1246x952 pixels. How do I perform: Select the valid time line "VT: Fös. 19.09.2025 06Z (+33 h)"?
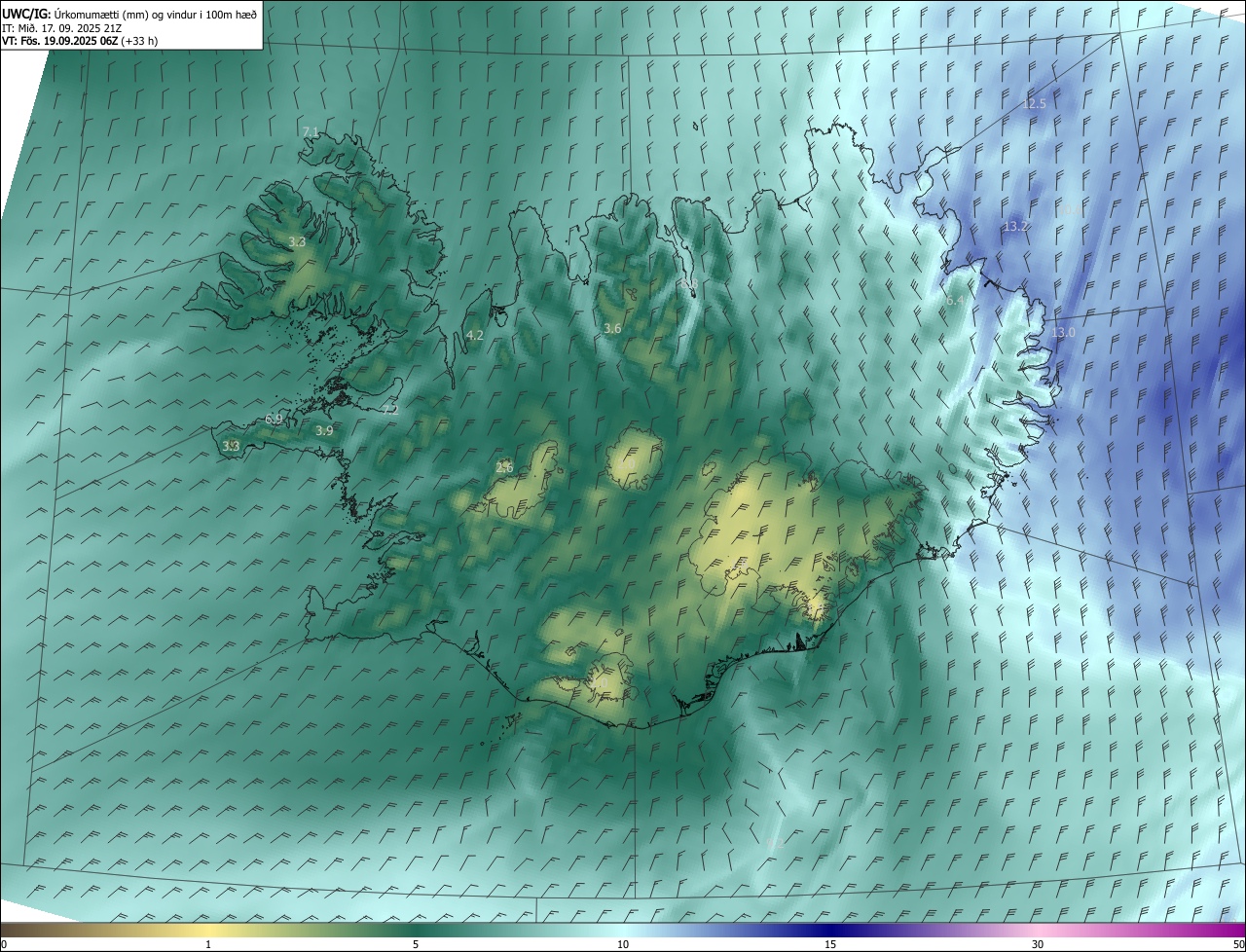80,41
